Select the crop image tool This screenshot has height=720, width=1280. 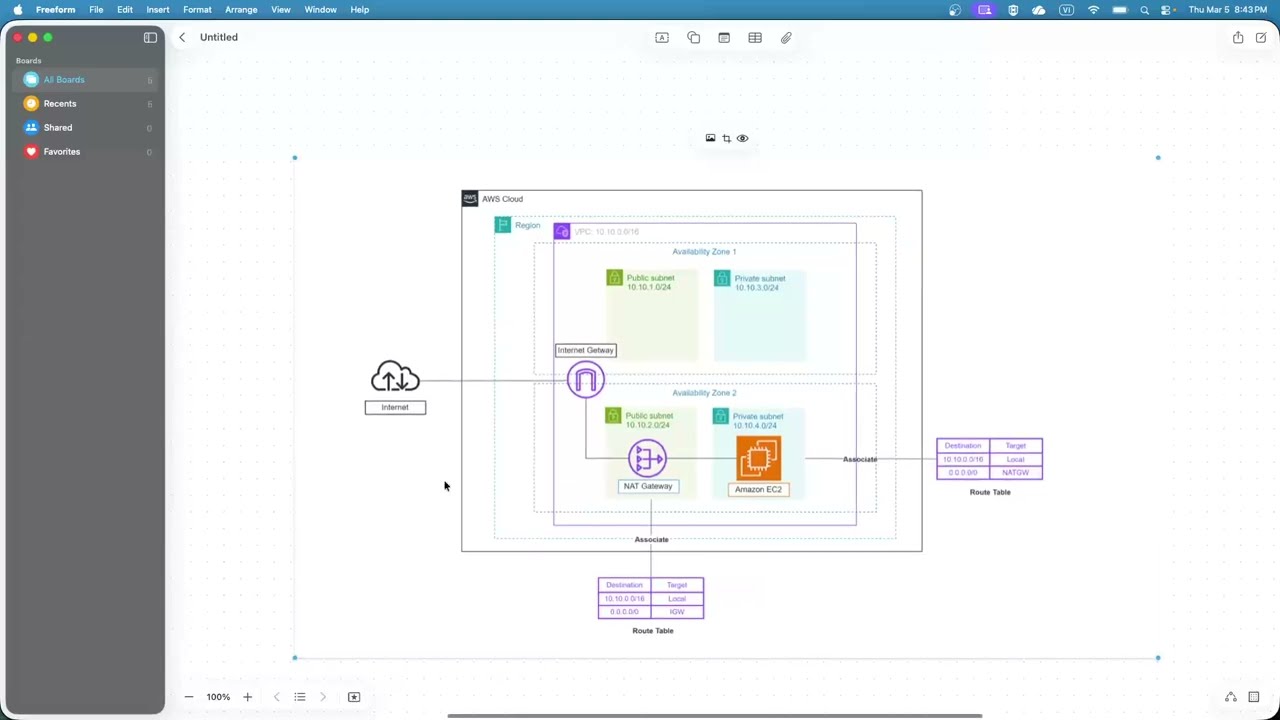726,138
